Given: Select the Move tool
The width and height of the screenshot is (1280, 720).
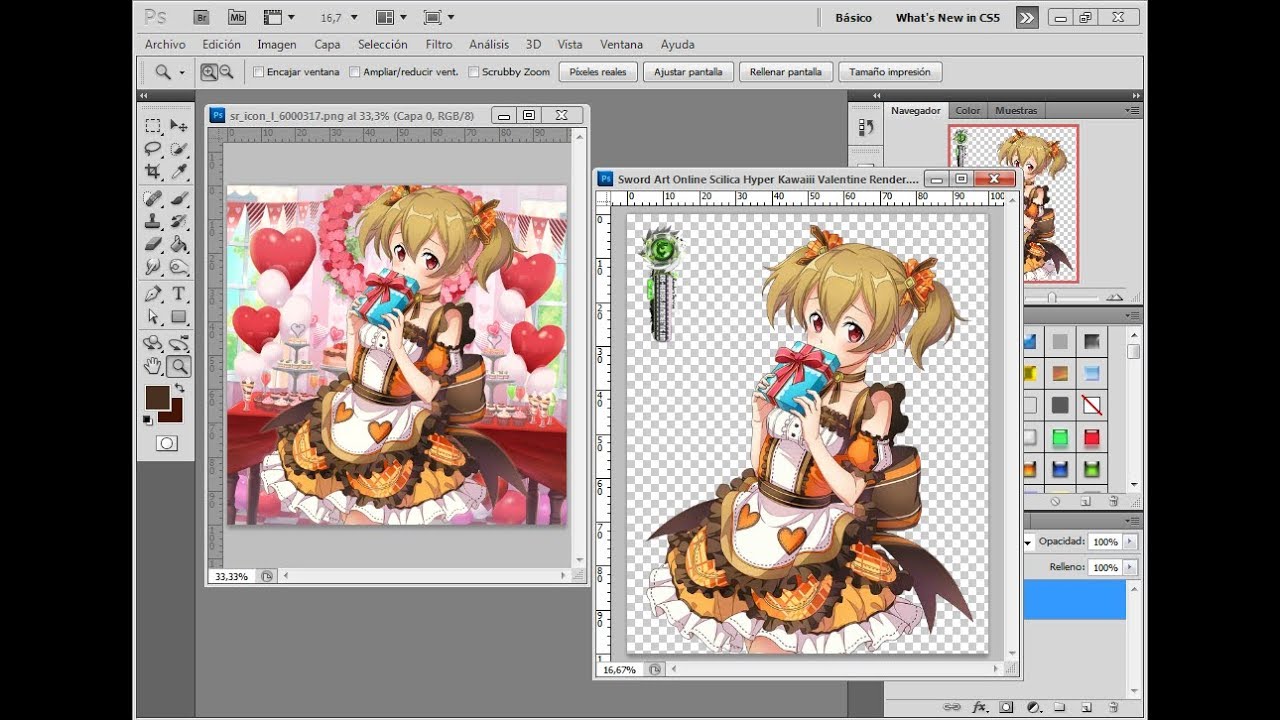Looking at the screenshot, I should pyautogui.click(x=179, y=125).
